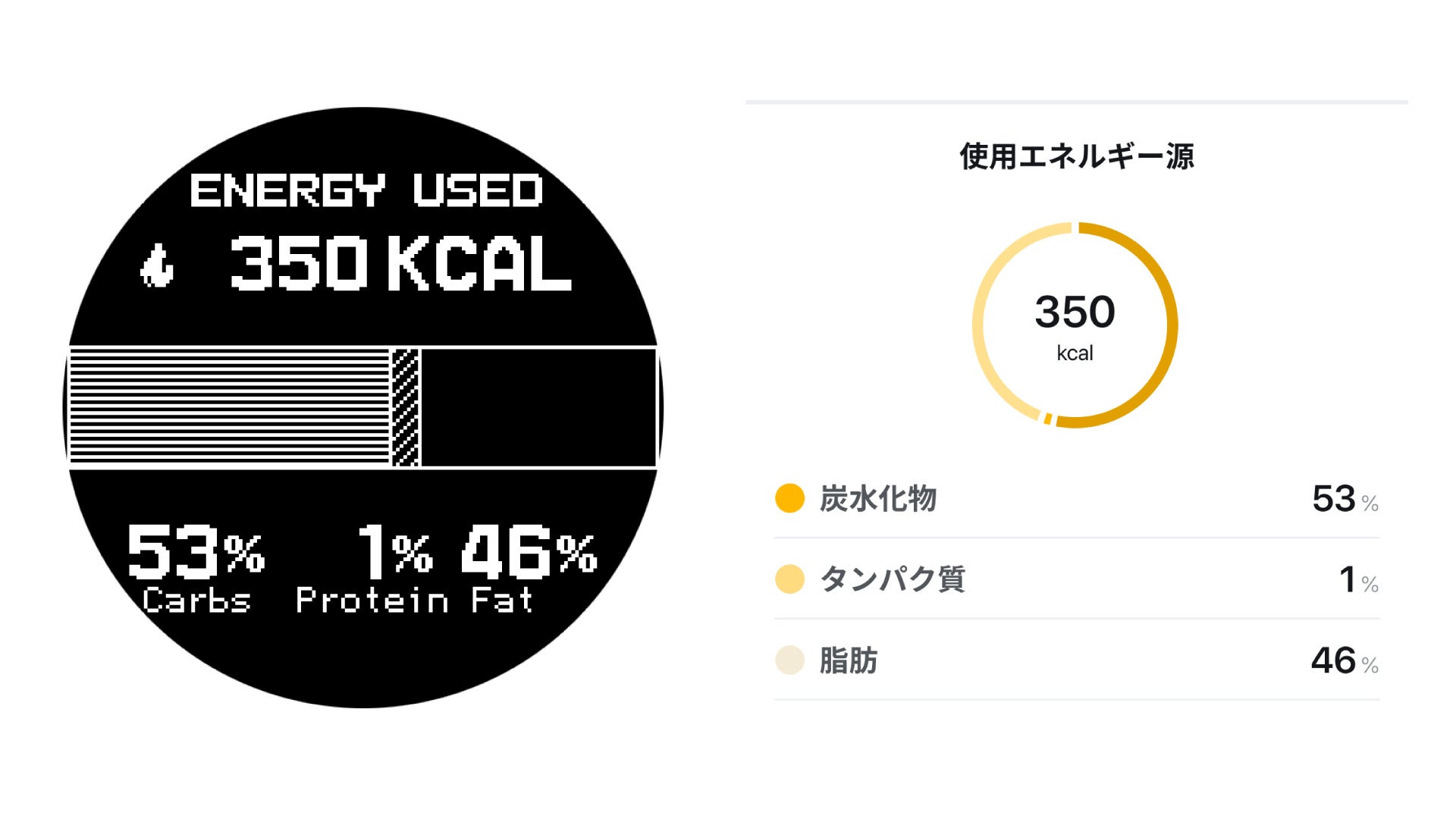Click the ENERGY USED title on the watch
The height and width of the screenshot is (819, 1456).
366,190
